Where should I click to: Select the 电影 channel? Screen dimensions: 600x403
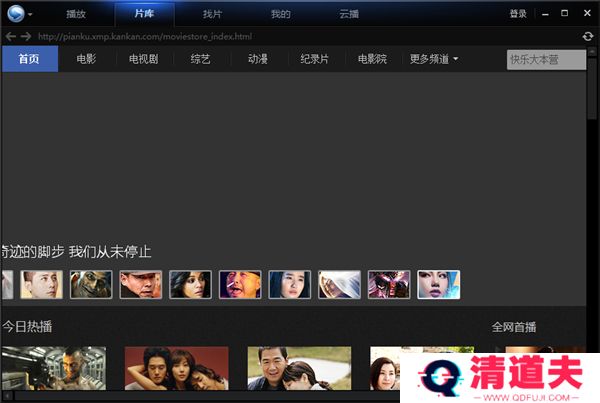click(x=87, y=59)
